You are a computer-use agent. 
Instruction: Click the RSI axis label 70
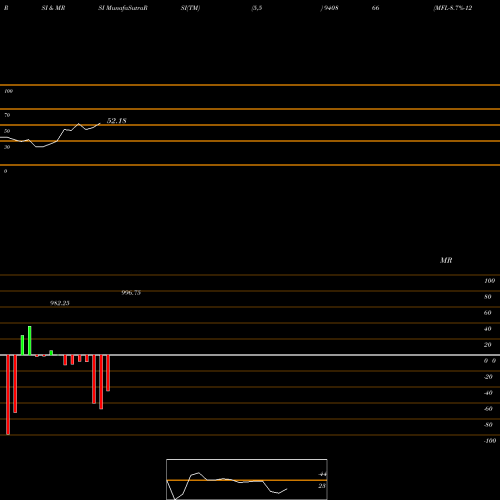pos(7,115)
